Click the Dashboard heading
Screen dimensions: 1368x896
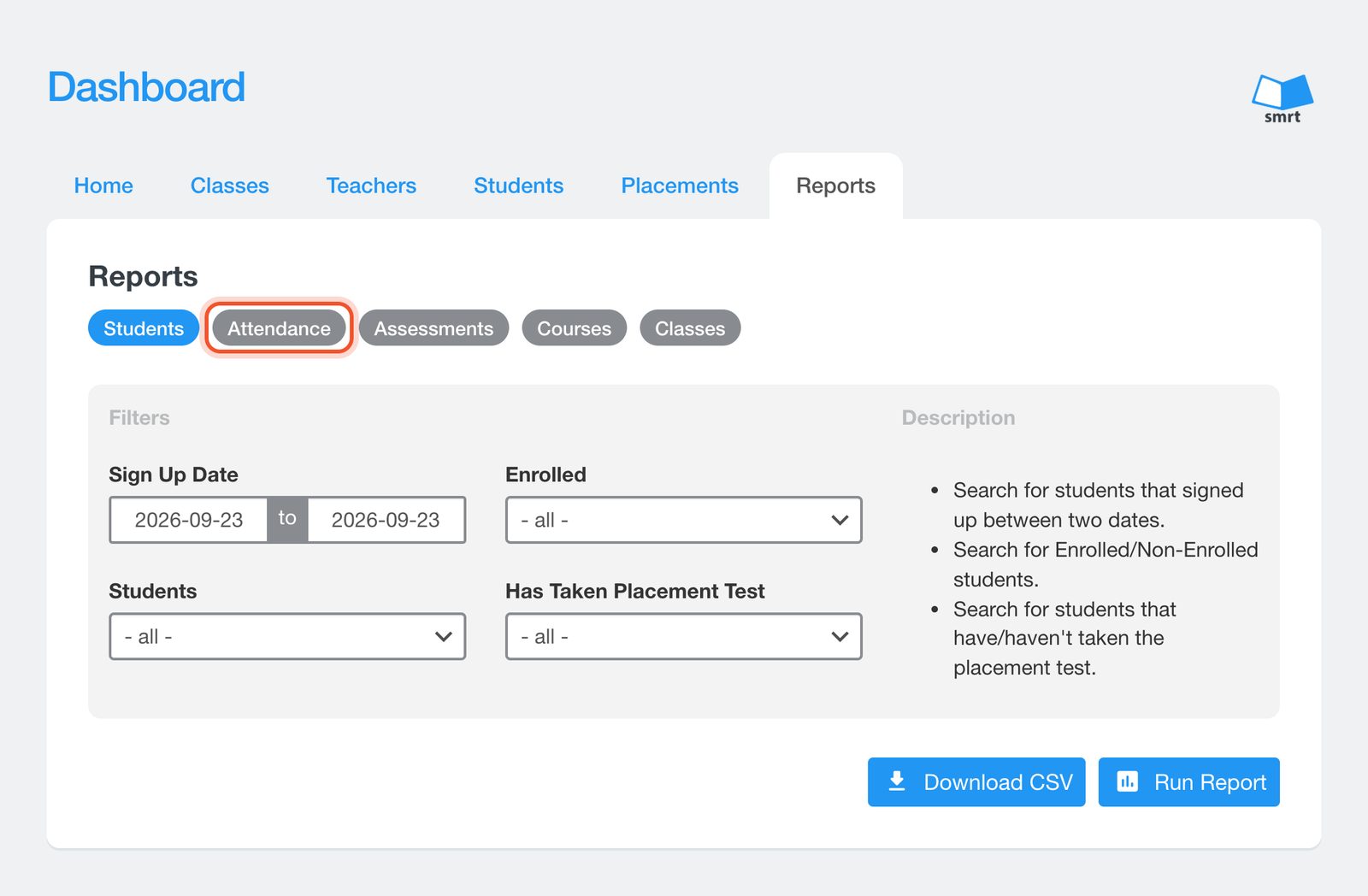[146, 87]
